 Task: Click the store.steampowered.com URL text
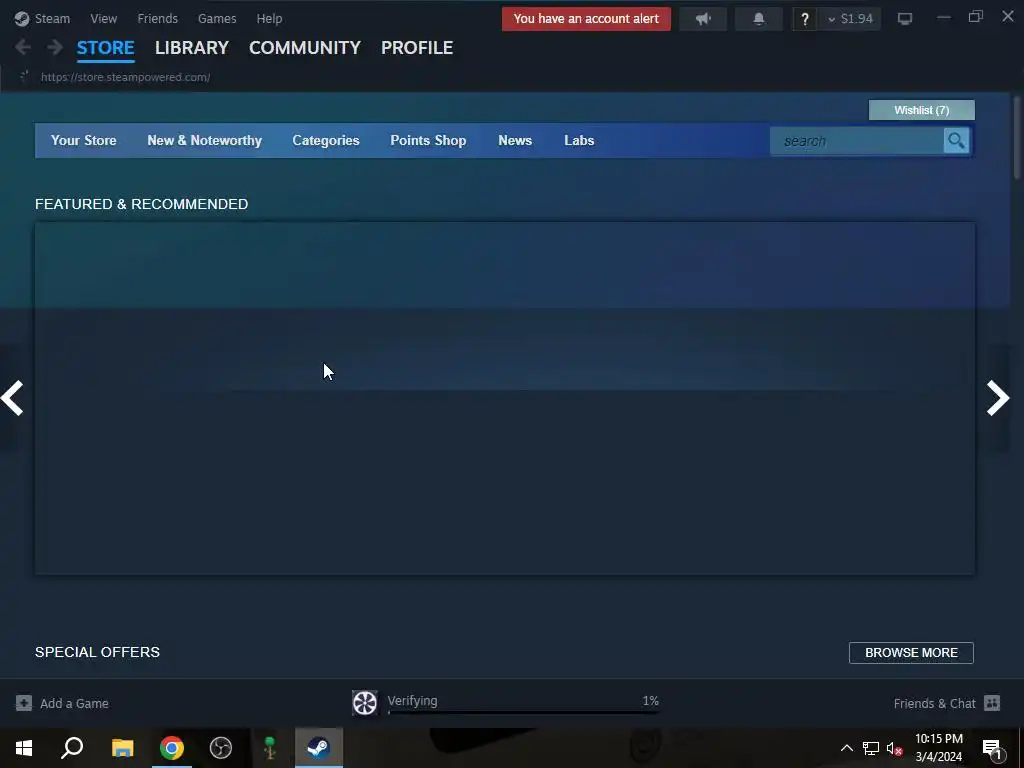tap(125, 77)
